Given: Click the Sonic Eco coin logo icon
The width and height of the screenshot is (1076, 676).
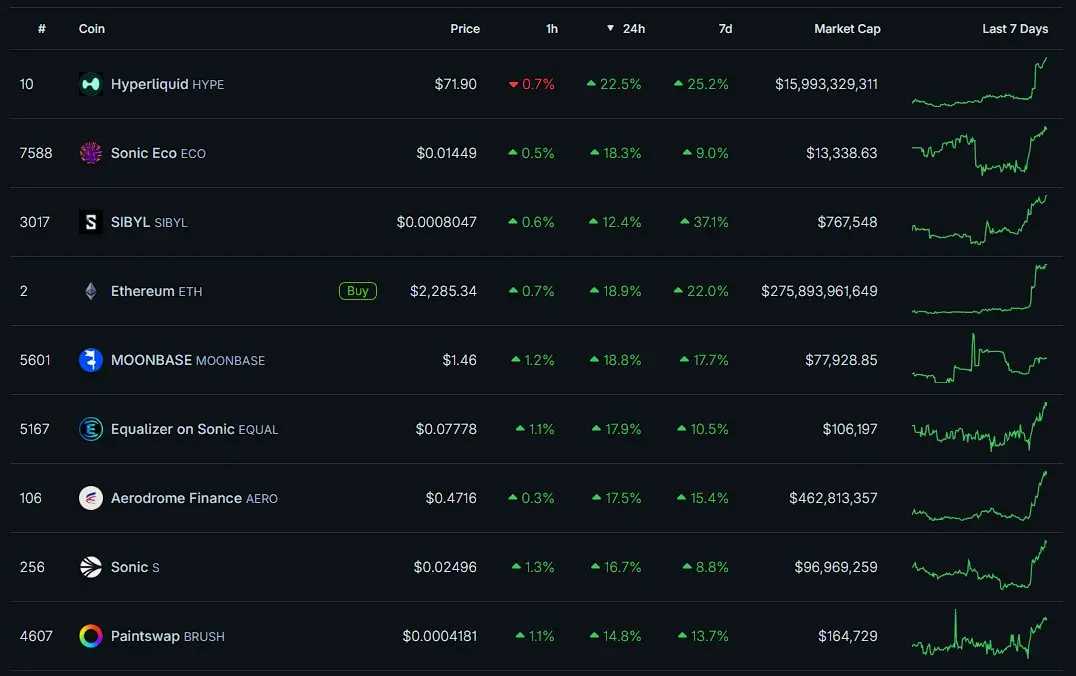Looking at the screenshot, I should (x=91, y=153).
